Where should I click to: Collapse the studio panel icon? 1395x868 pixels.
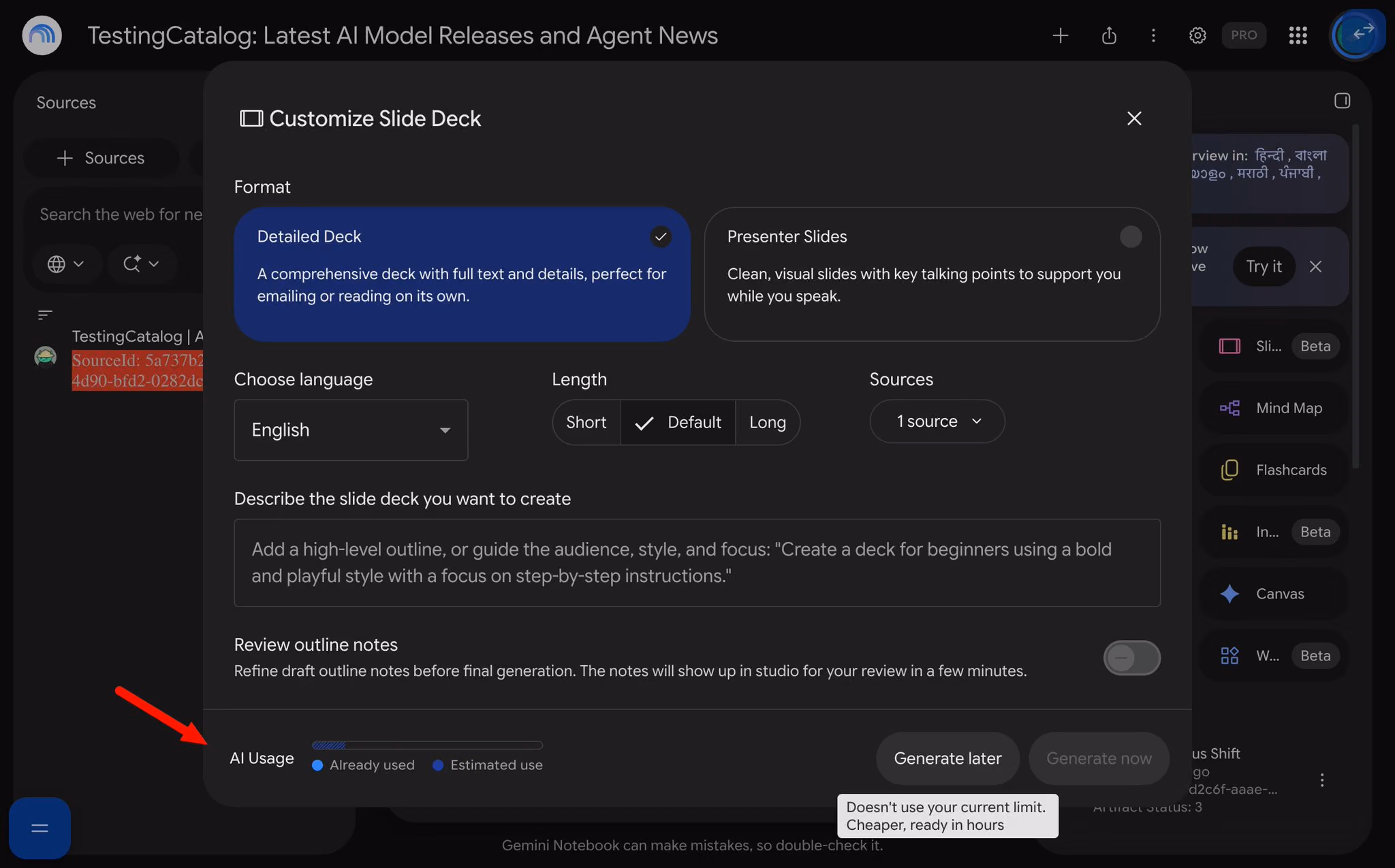coord(1342,101)
